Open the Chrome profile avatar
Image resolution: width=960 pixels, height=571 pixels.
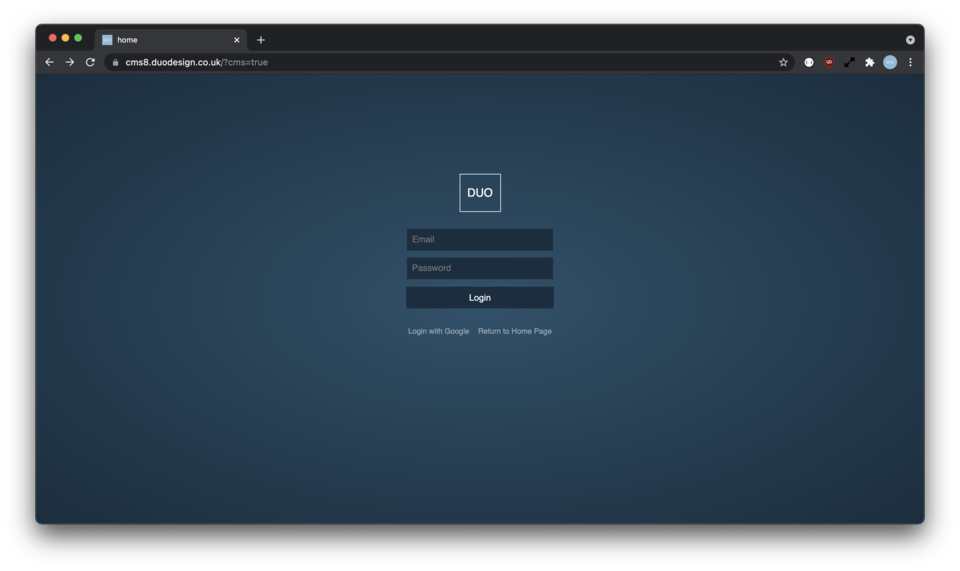(x=890, y=62)
